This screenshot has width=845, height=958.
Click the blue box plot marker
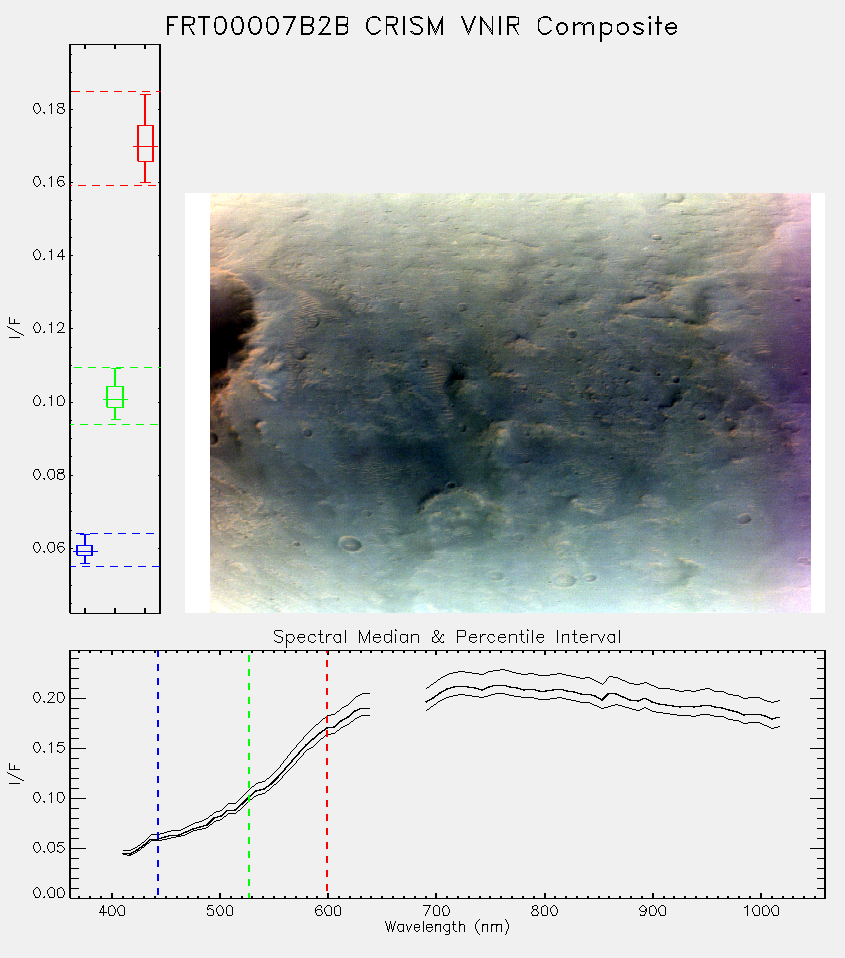pos(85,550)
